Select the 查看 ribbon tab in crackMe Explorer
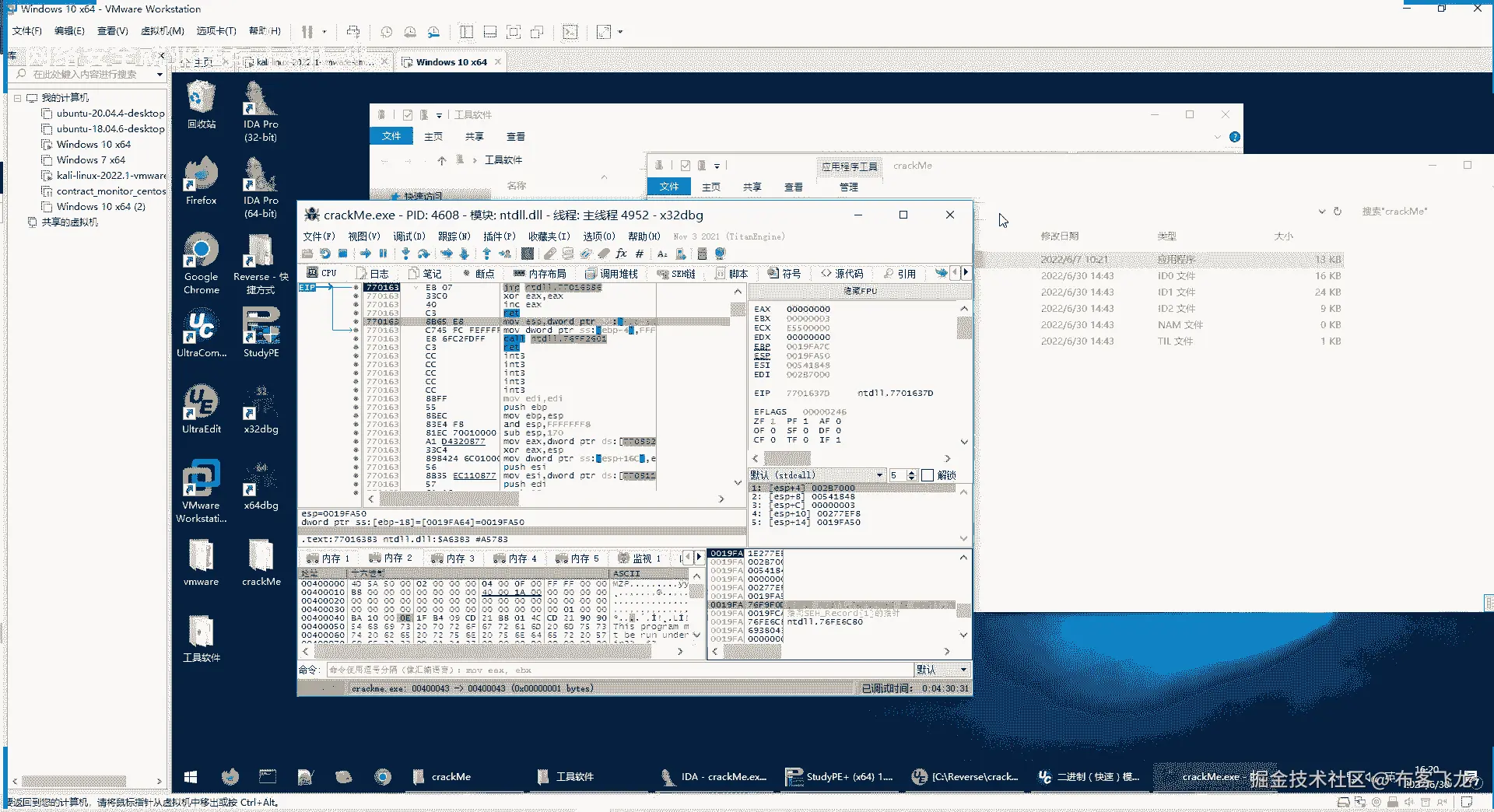Image resolution: width=1494 pixels, height=812 pixels. (x=794, y=187)
